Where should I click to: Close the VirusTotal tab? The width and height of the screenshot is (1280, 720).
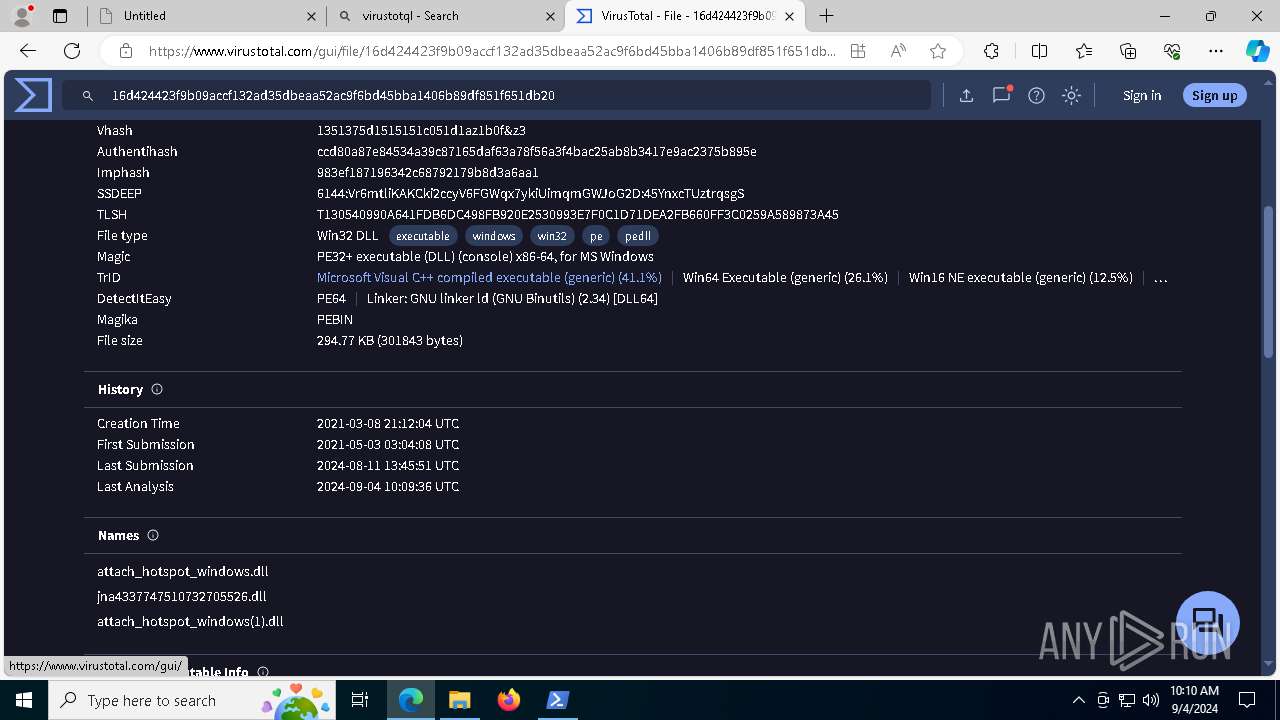tap(789, 16)
